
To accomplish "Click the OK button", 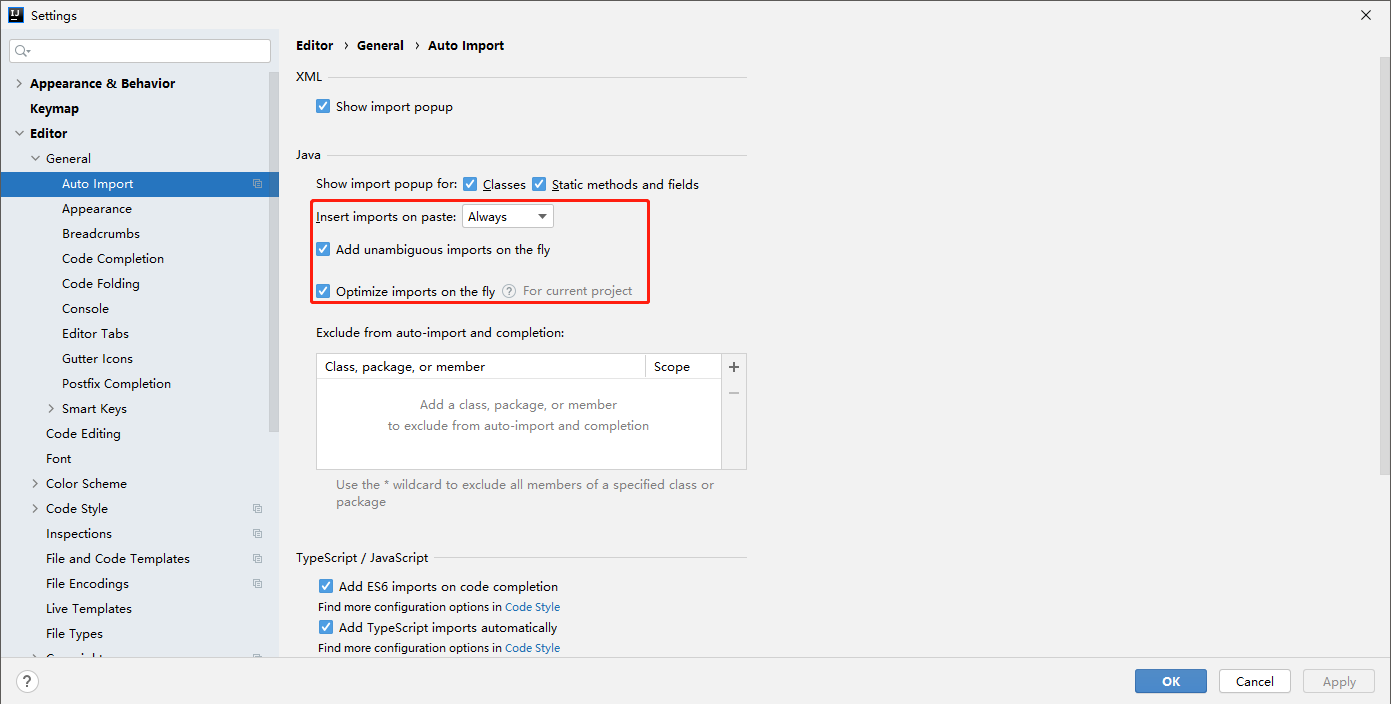I will (1171, 682).
